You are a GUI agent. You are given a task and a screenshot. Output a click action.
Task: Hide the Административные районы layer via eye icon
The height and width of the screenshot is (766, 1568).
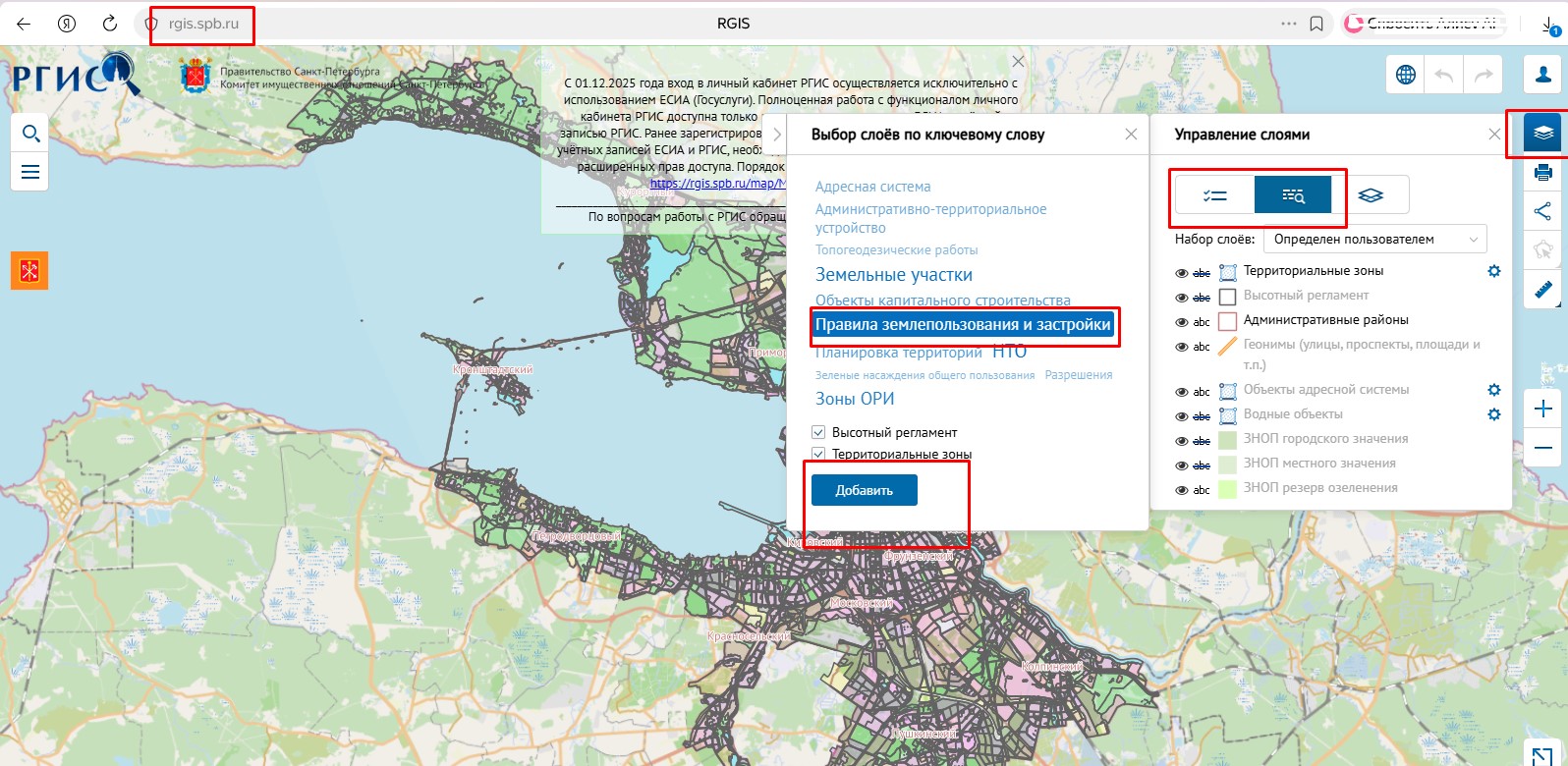[x=1181, y=321]
